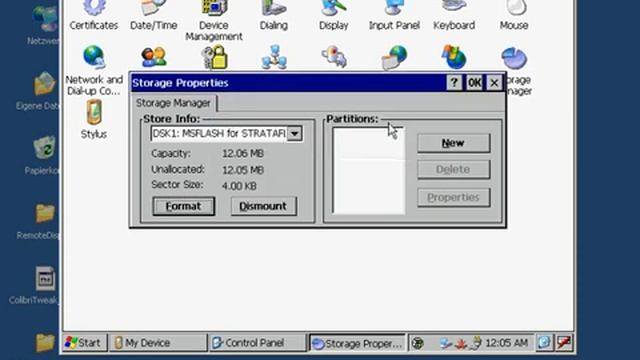
Task: Click the show desktop taskbar icon
Action: [544, 342]
